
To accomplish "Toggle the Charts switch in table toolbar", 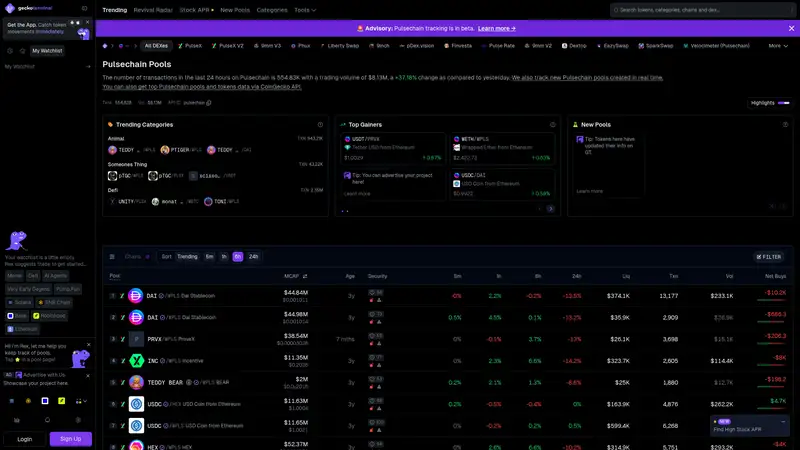I will [x=147, y=257].
